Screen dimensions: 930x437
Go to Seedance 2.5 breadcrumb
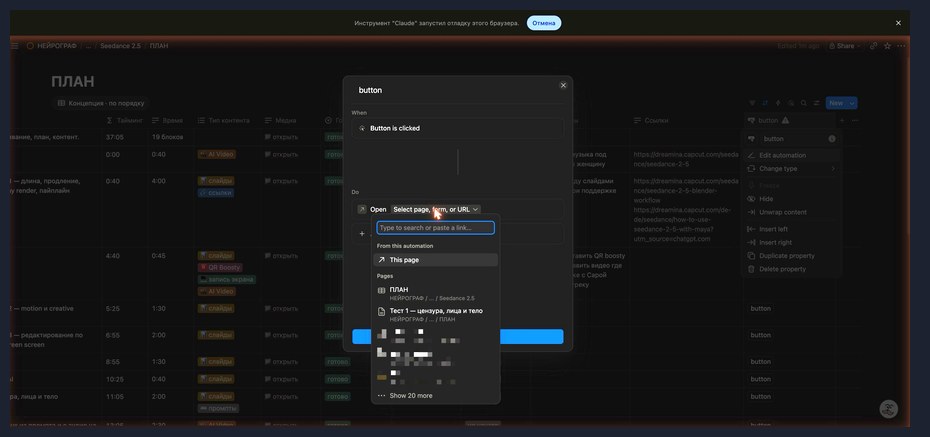click(x=120, y=46)
